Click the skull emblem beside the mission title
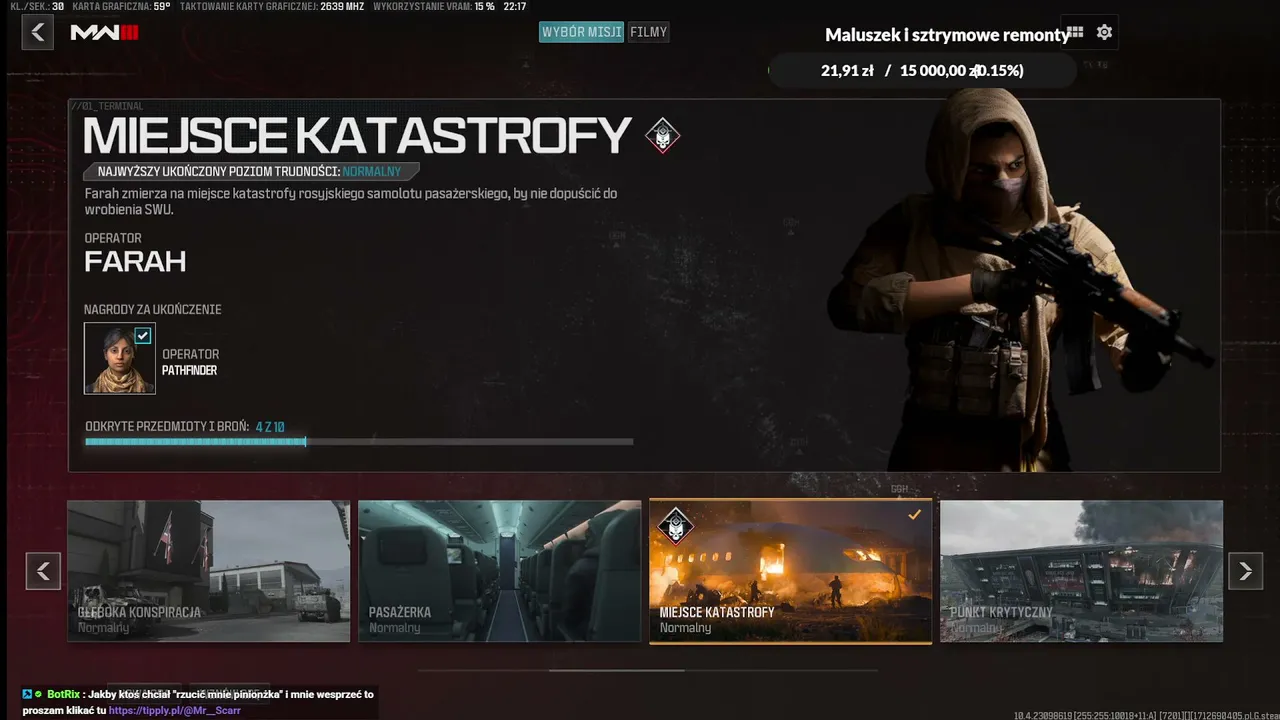The image size is (1280, 720). [x=662, y=135]
